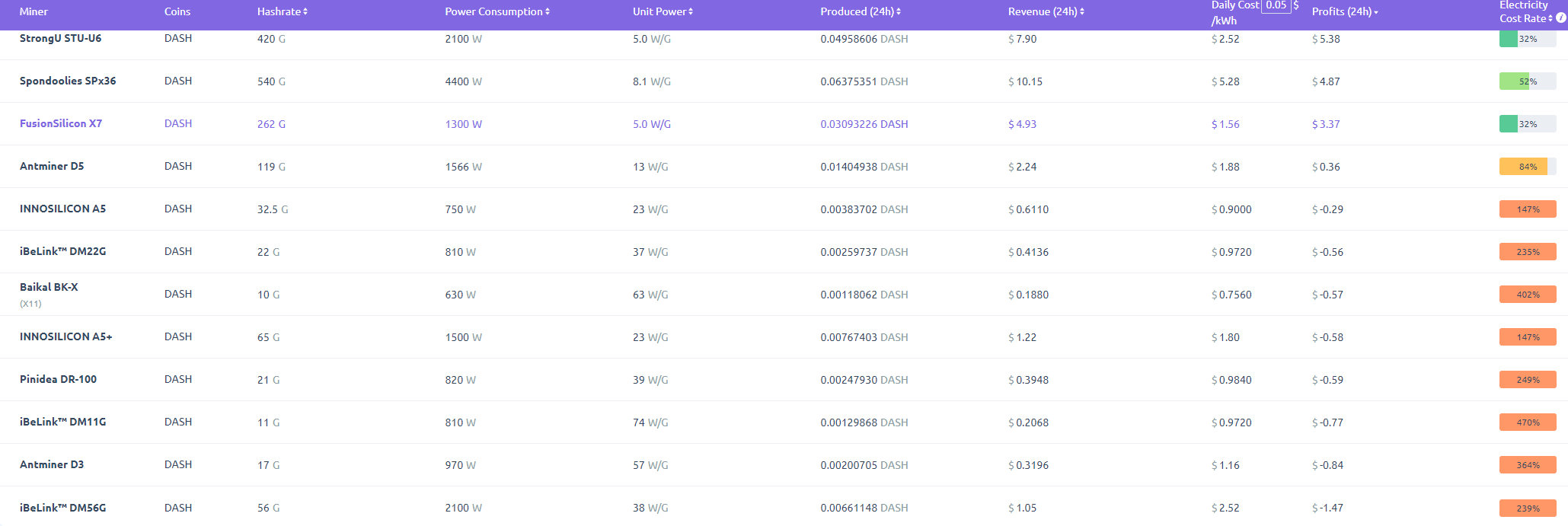Open the StrongU STU-U6 miner page
The width and height of the screenshot is (1568, 526).
tap(60, 38)
